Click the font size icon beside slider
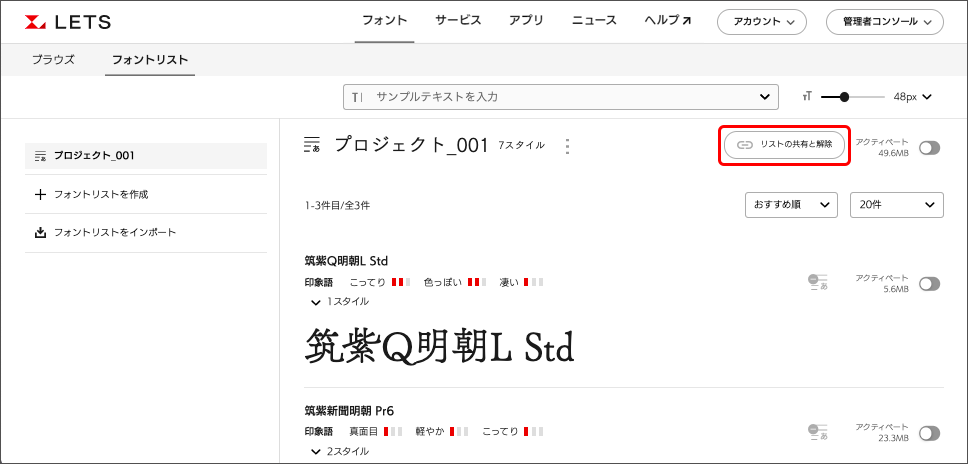This screenshot has width=968, height=464. [806, 97]
